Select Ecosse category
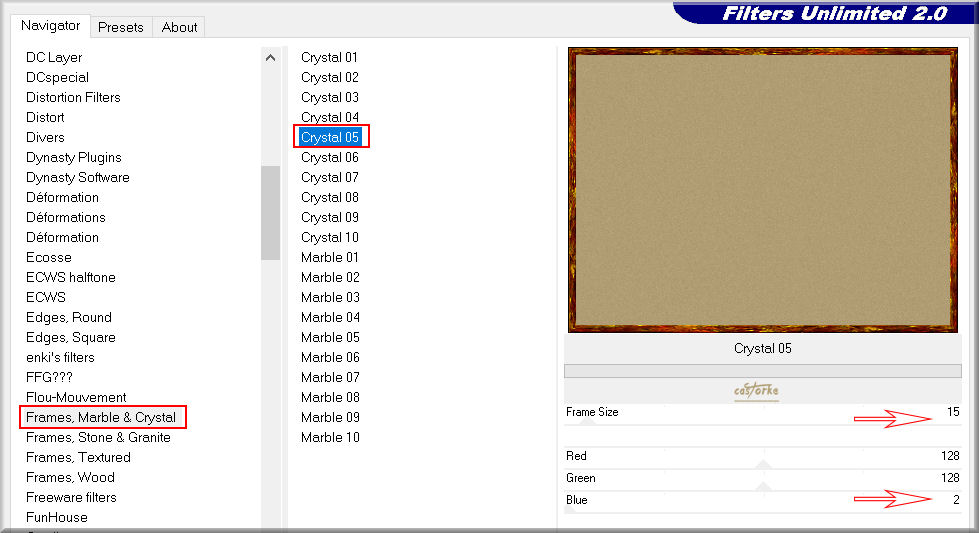Screen dimensions: 979x533 (x=49, y=257)
